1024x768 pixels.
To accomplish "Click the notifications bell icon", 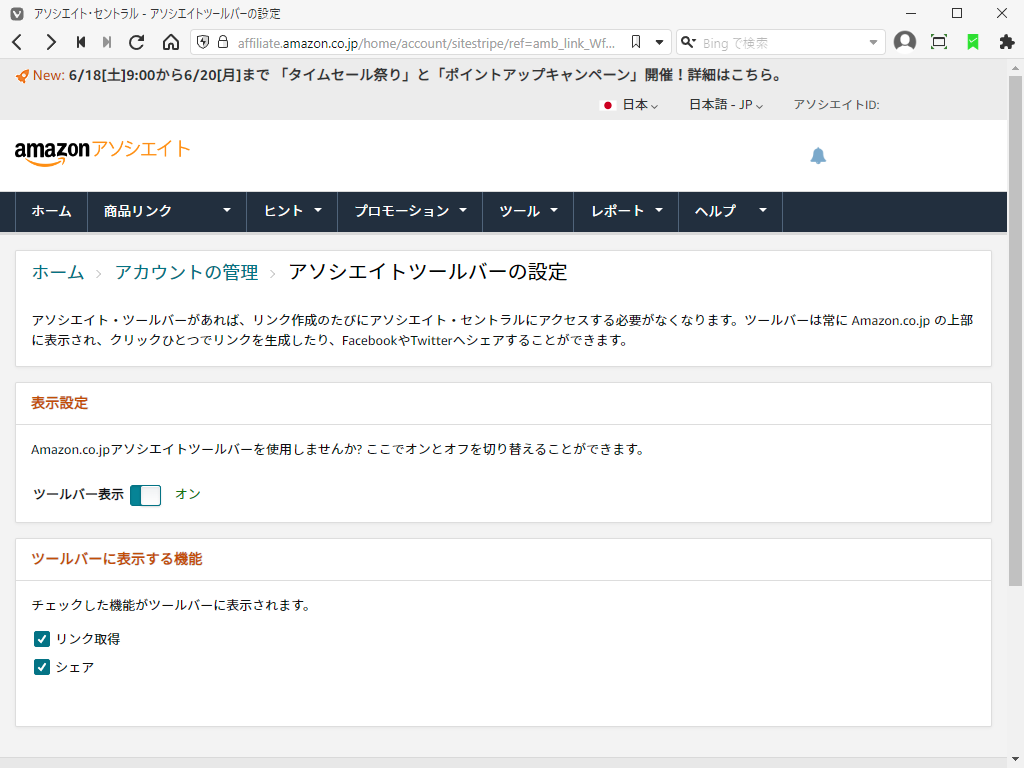I will [818, 155].
